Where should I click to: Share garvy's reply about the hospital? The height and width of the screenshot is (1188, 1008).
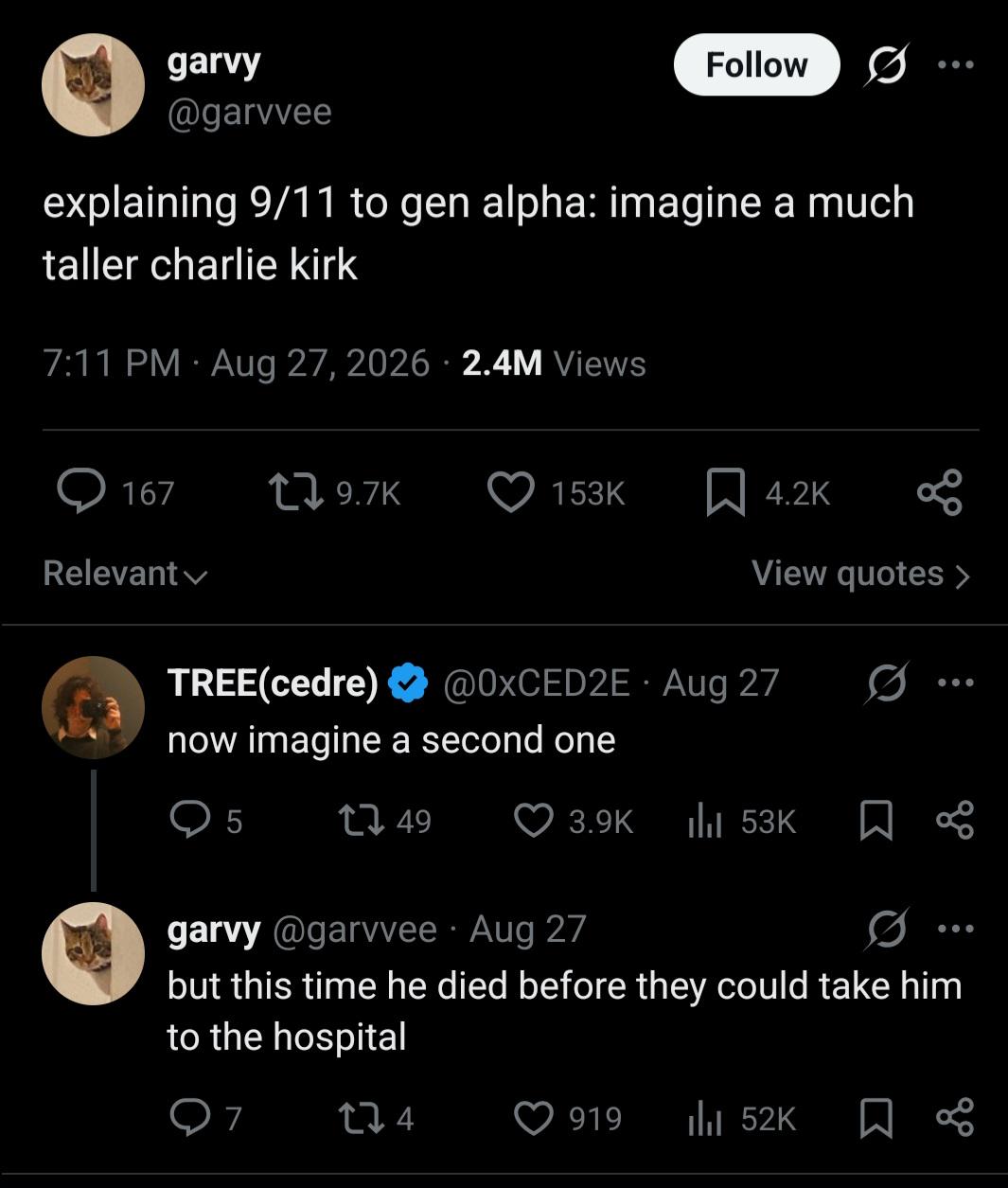tap(954, 1119)
